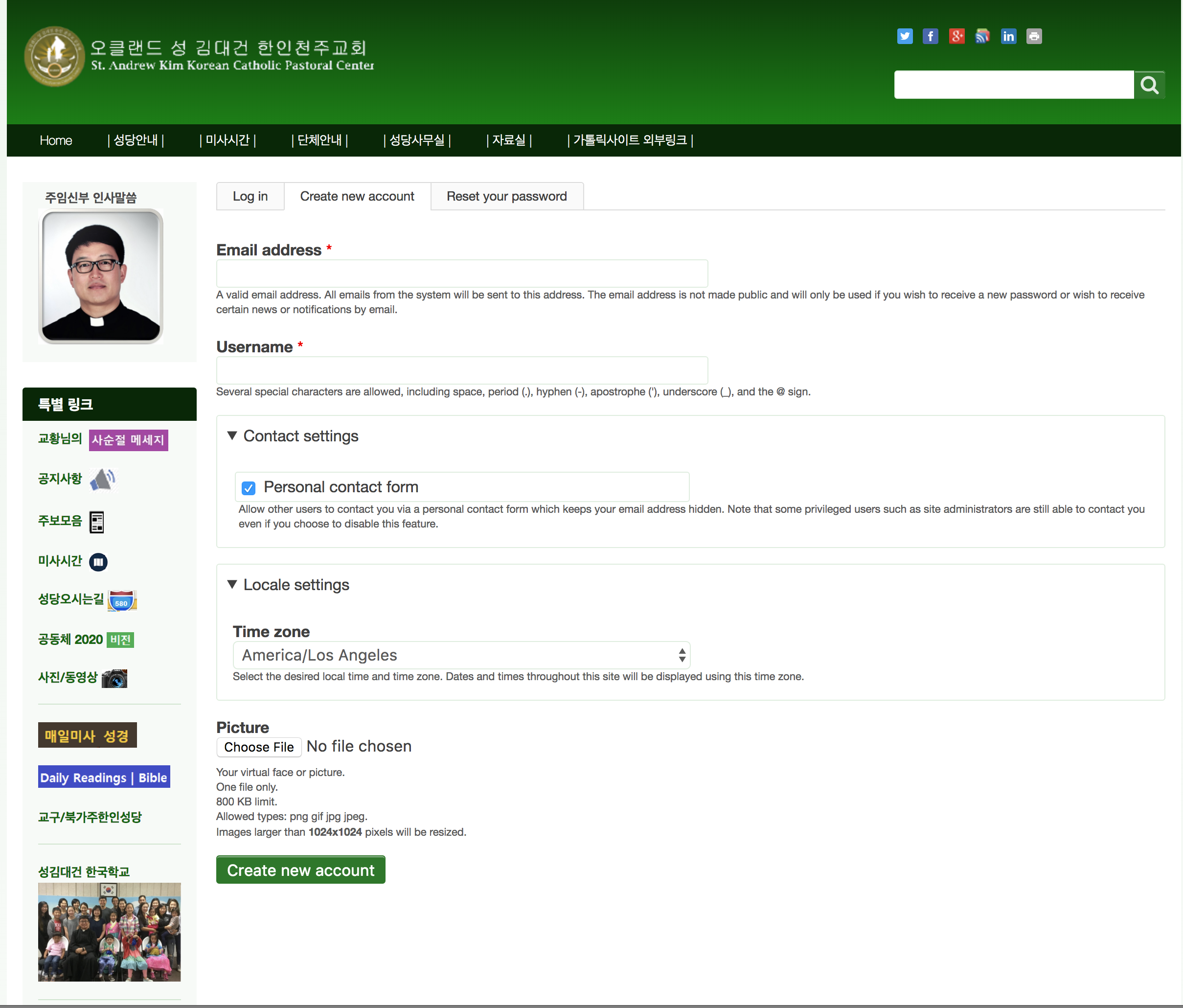Click the camera icon beside 사진/동영상
Screen dimensions: 1183x1008
pos(114,679)
